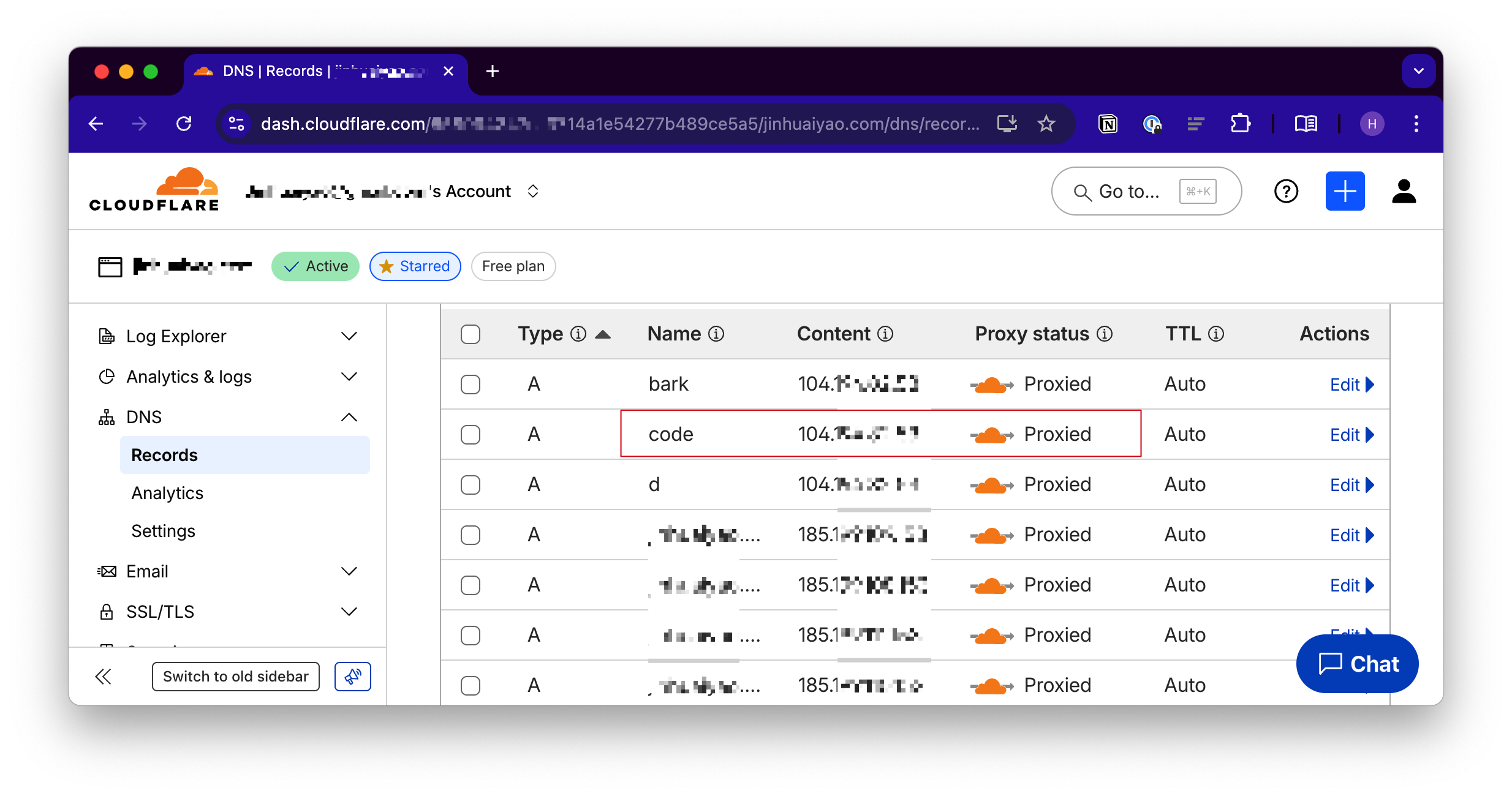The width and height of the screenshot is (1512, 796).
Task: Collapse the DNS sidebar section
Action: 349,417
